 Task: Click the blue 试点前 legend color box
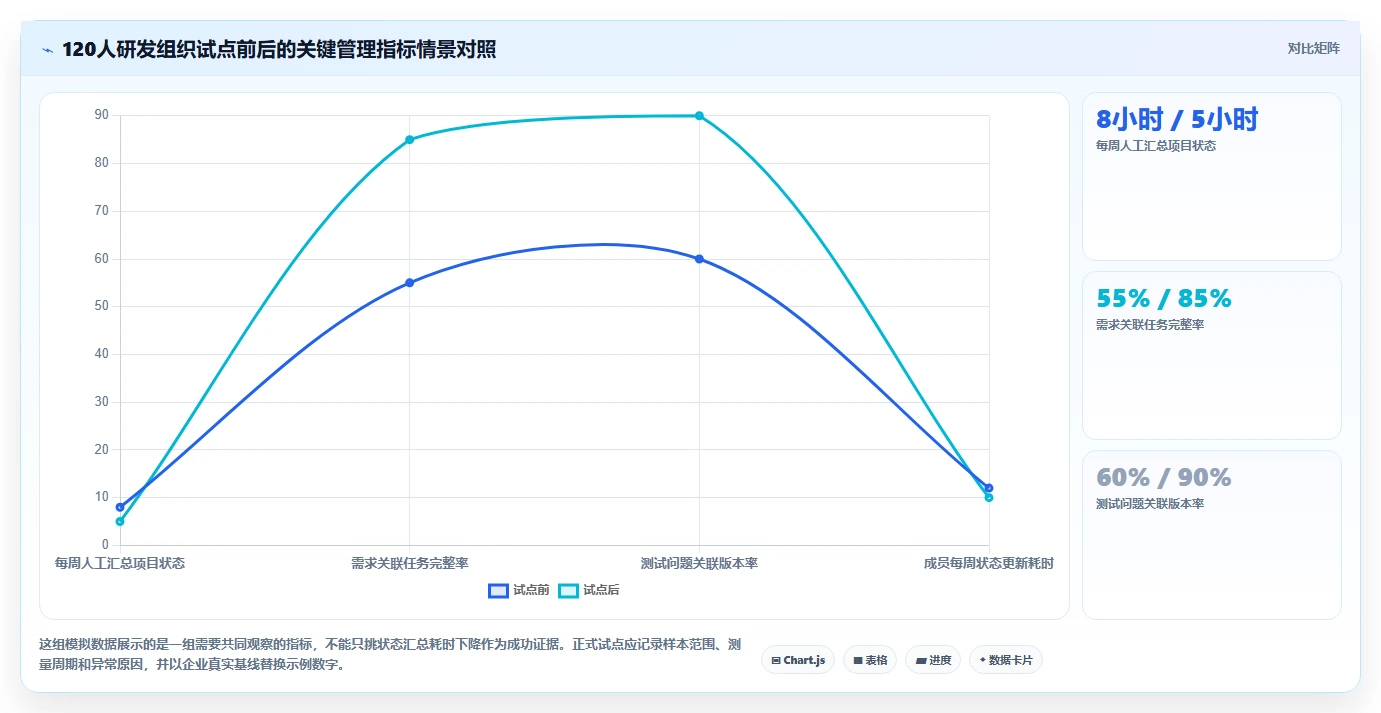[x=498, y=590]
